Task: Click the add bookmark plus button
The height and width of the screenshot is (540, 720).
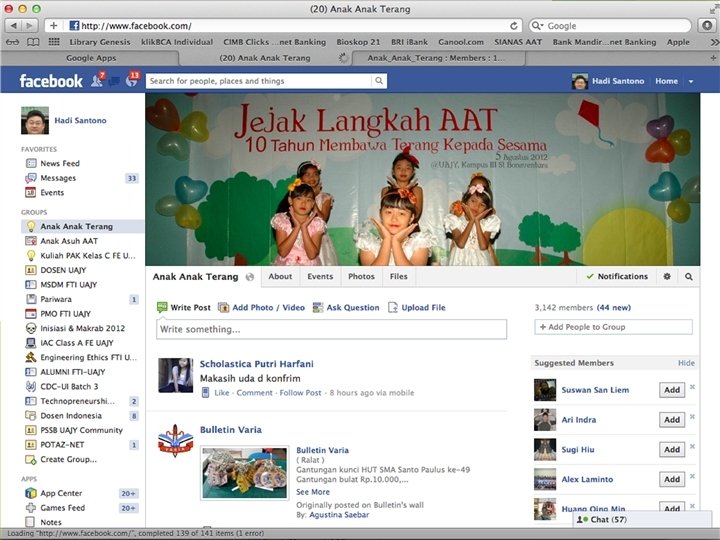Action: [54, 26]
